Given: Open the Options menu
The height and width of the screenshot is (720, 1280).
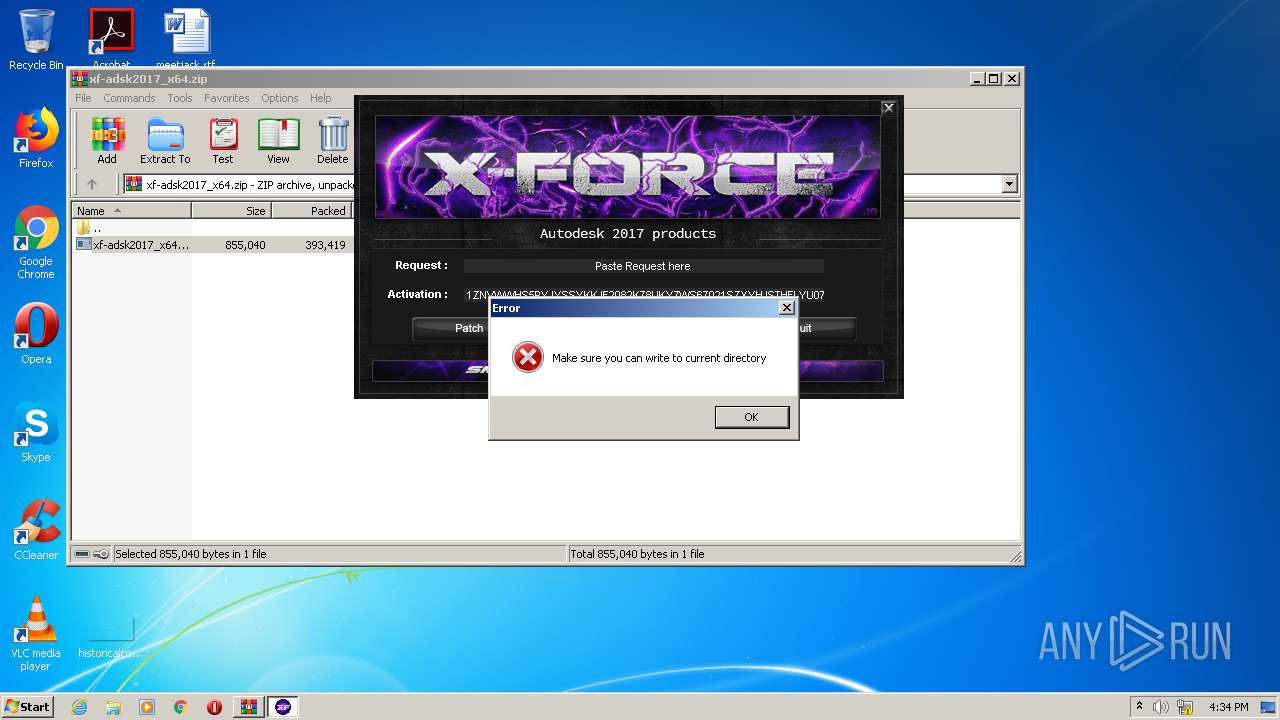Looking at the screenshot, I should 280,98.
